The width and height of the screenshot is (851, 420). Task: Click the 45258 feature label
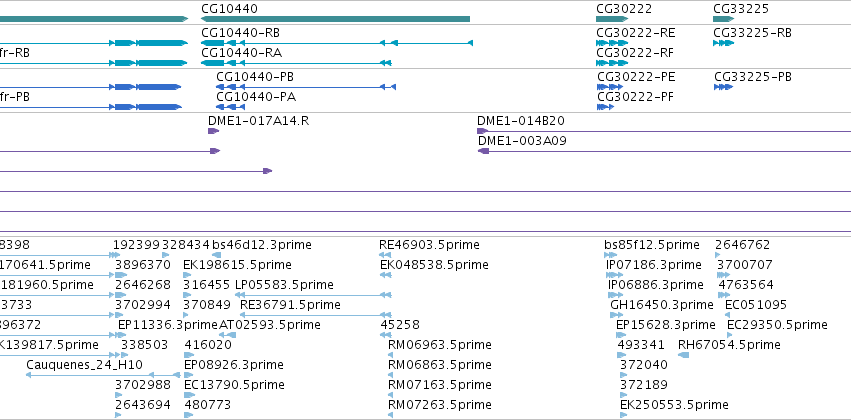400,326
